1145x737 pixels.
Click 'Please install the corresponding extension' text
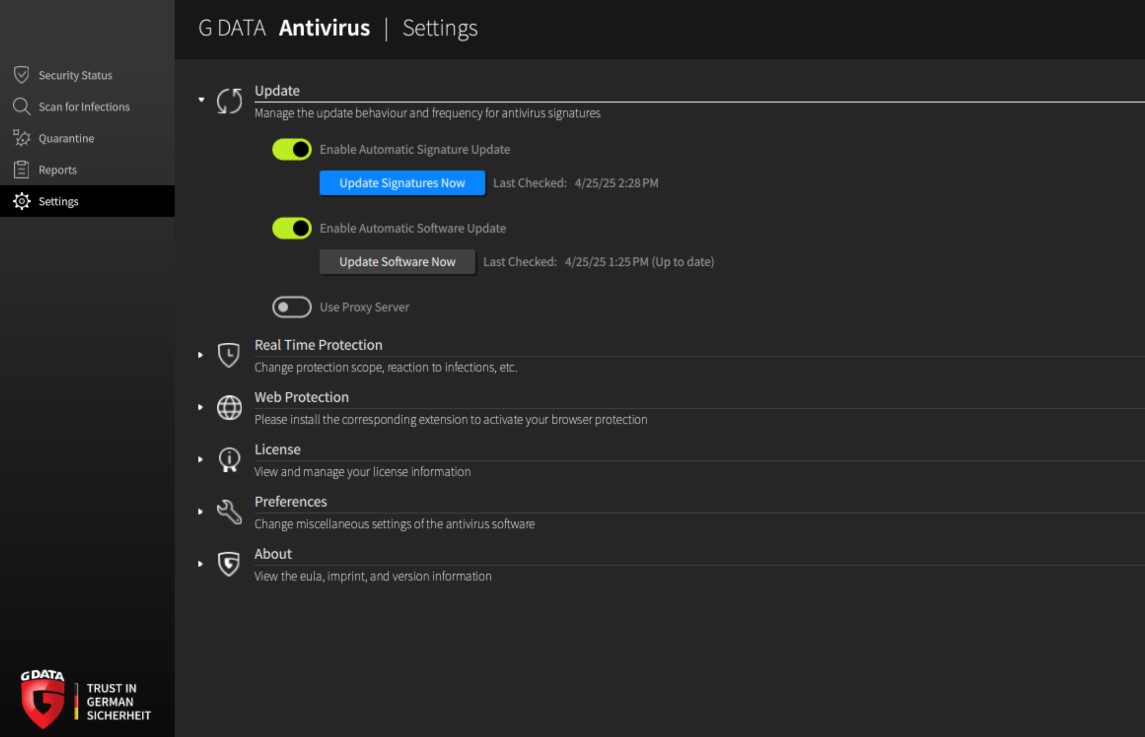[x=451, y=419]
